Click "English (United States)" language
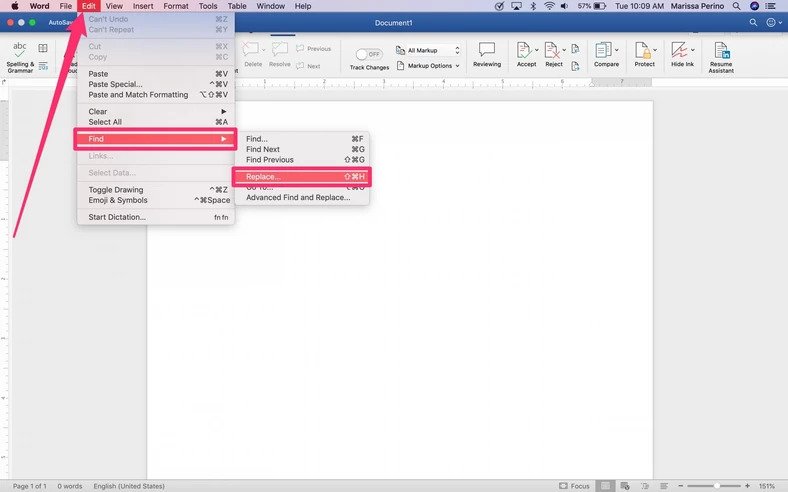This screenshot has width=788, height=492. tap(129, 486)
